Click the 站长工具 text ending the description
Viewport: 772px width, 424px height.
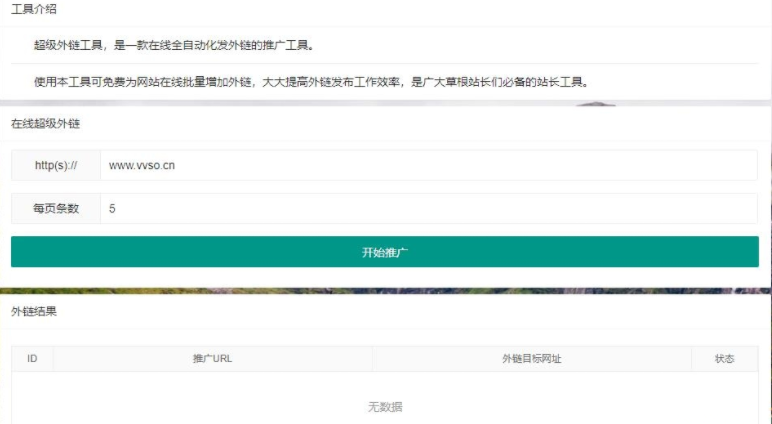coord(563,82)
